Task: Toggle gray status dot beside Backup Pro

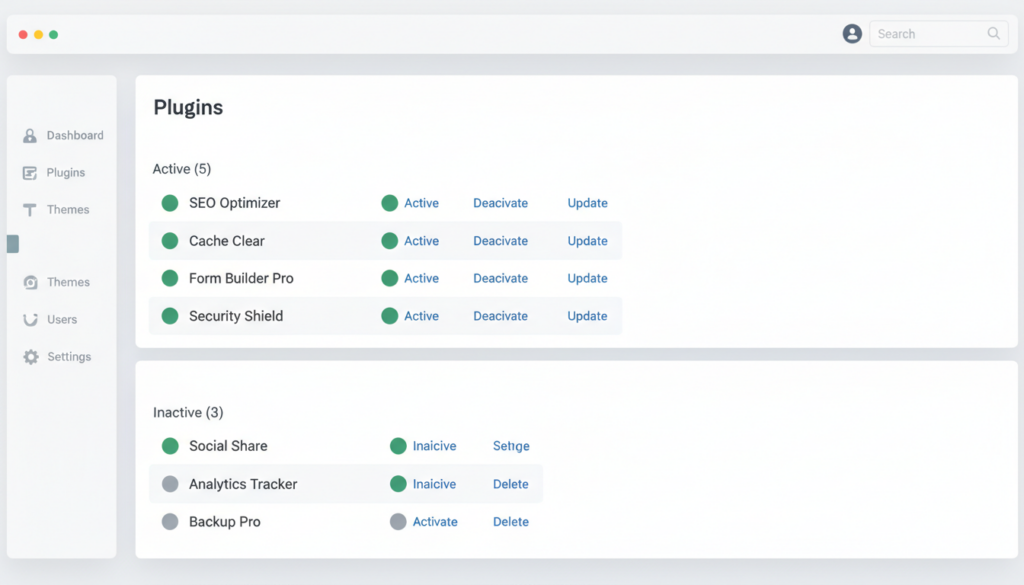Action: tap(170, 522)
